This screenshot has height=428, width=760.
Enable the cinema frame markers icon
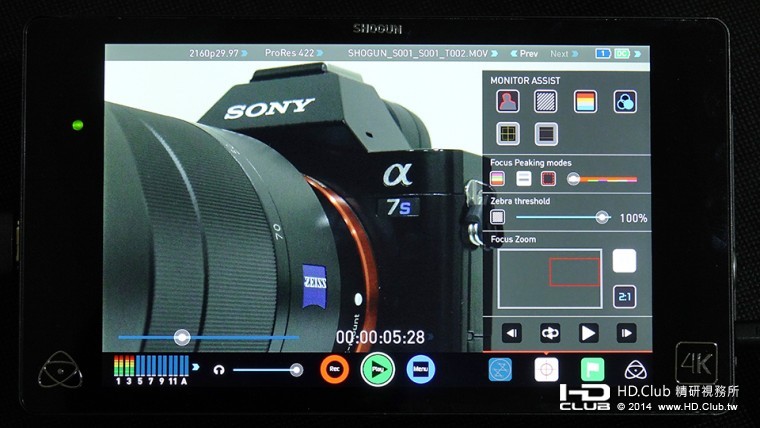pyautogui.click(x=546, y=133)
